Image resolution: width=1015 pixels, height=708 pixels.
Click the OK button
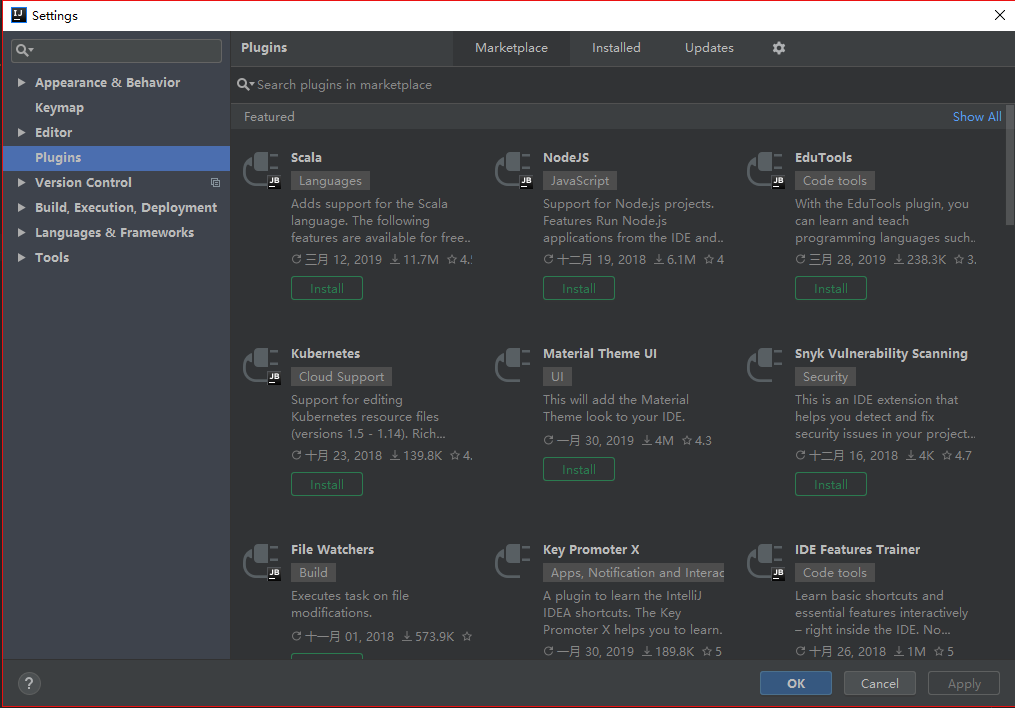[x=796, y=683]
